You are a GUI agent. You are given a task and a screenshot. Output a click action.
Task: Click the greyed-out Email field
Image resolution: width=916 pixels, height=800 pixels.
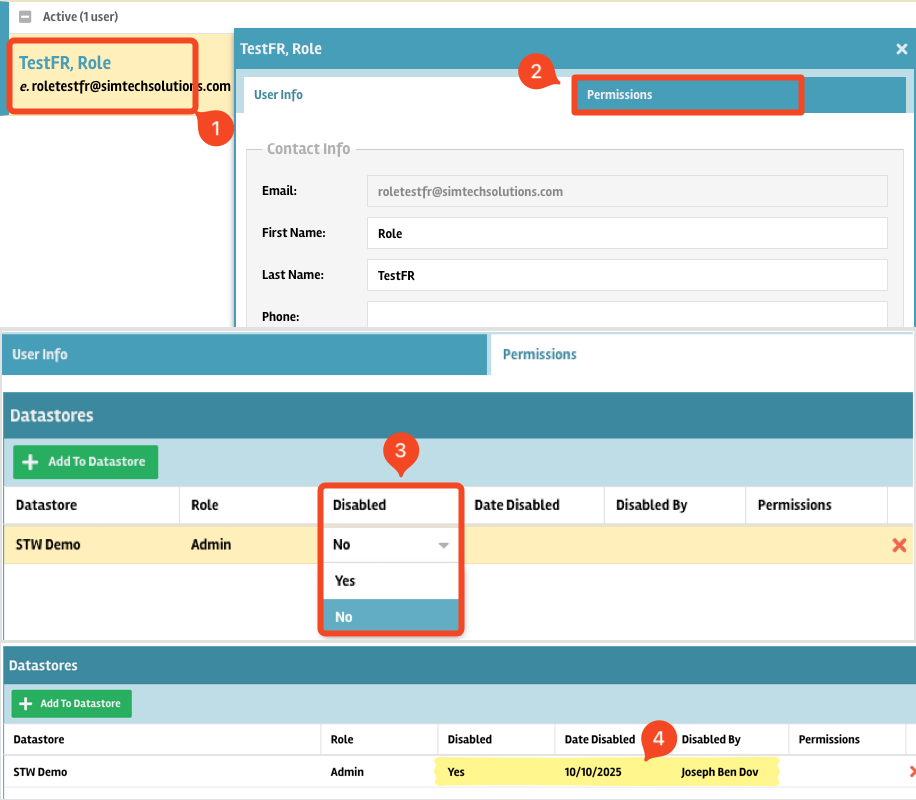[627, 191]
